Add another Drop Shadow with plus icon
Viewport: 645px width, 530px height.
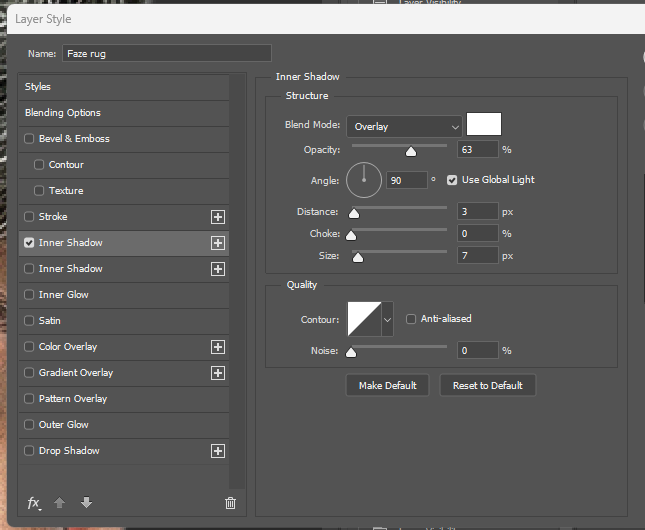pos(218,451)
